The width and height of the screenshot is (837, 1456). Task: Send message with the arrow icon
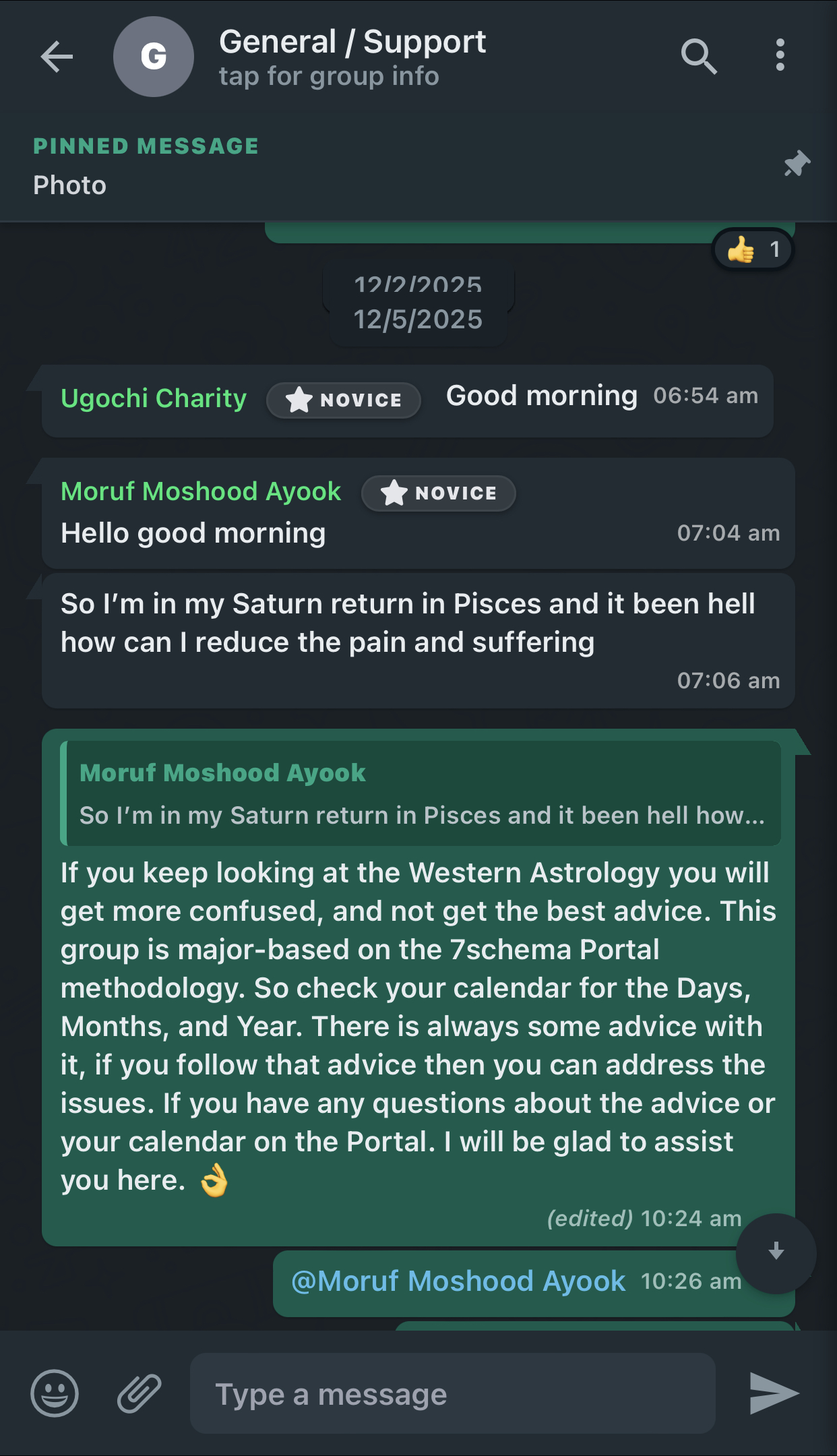pos(774,1393)
